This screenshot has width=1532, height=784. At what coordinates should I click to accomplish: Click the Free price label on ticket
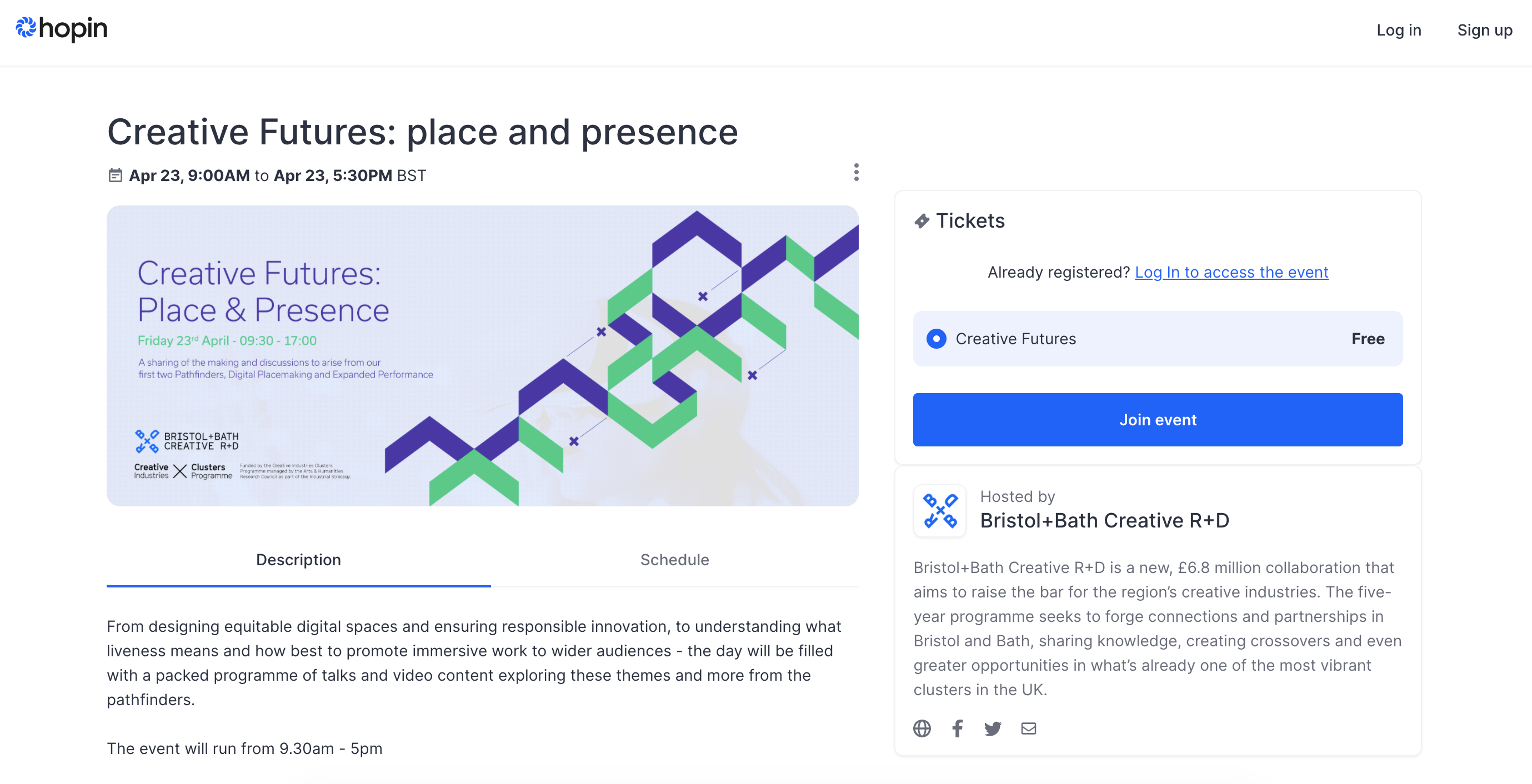[x=1367, y=339]
